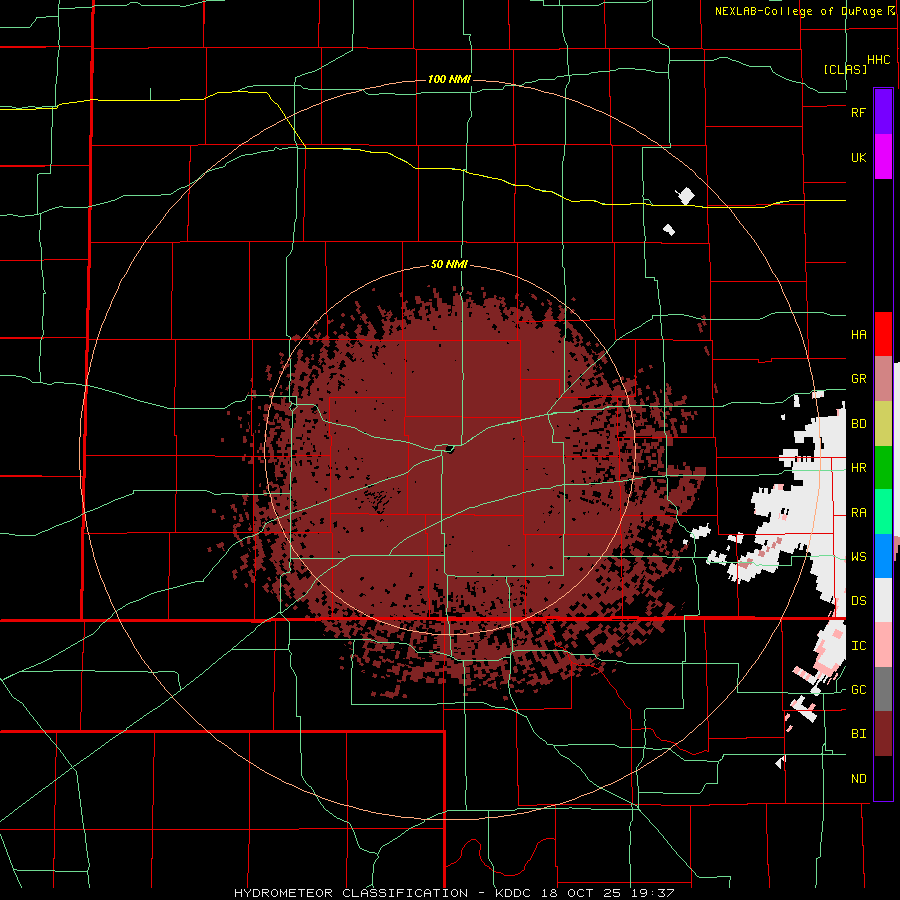Click the HA legend label
900x900 pixels.
click(858, 335)
